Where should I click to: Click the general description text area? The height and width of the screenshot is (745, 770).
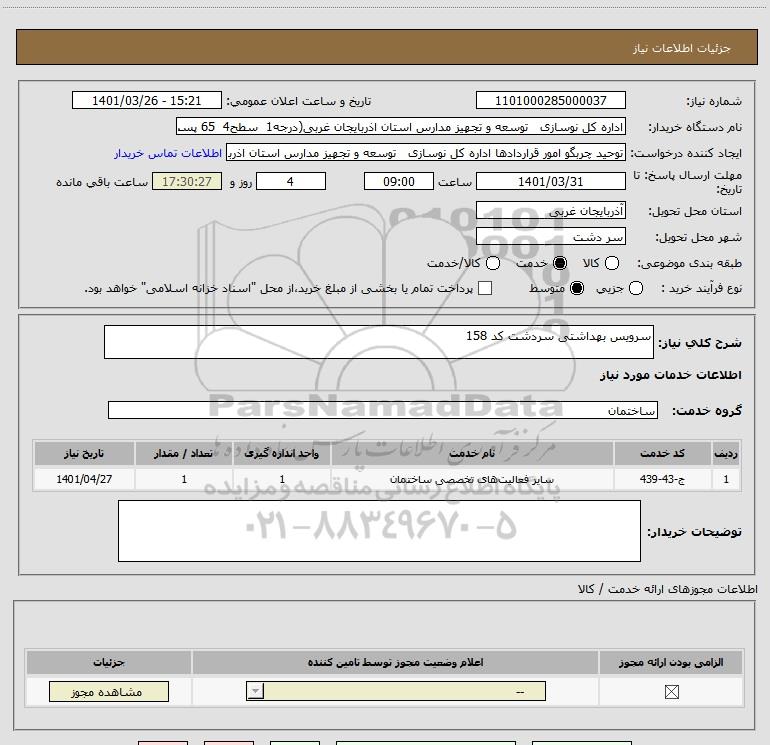pos(379,342)
